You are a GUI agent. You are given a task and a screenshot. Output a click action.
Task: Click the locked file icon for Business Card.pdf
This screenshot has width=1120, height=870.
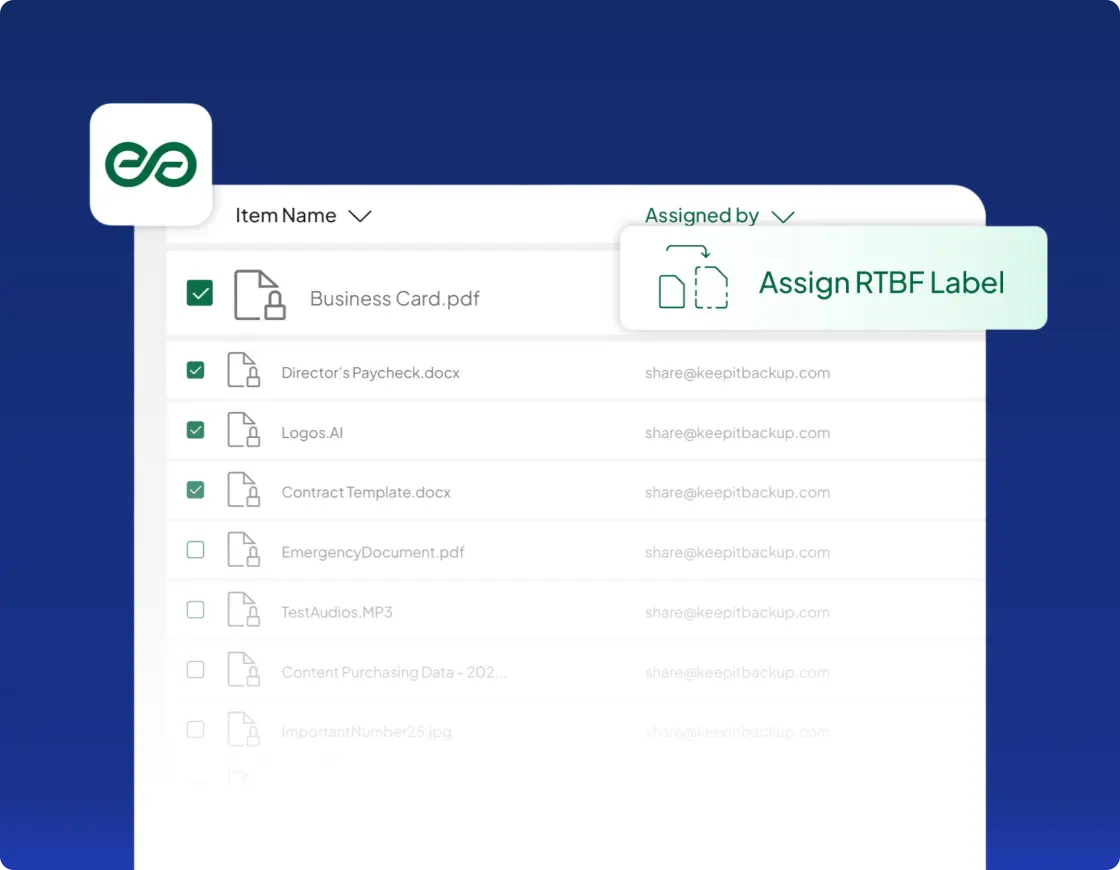[259, 295]
